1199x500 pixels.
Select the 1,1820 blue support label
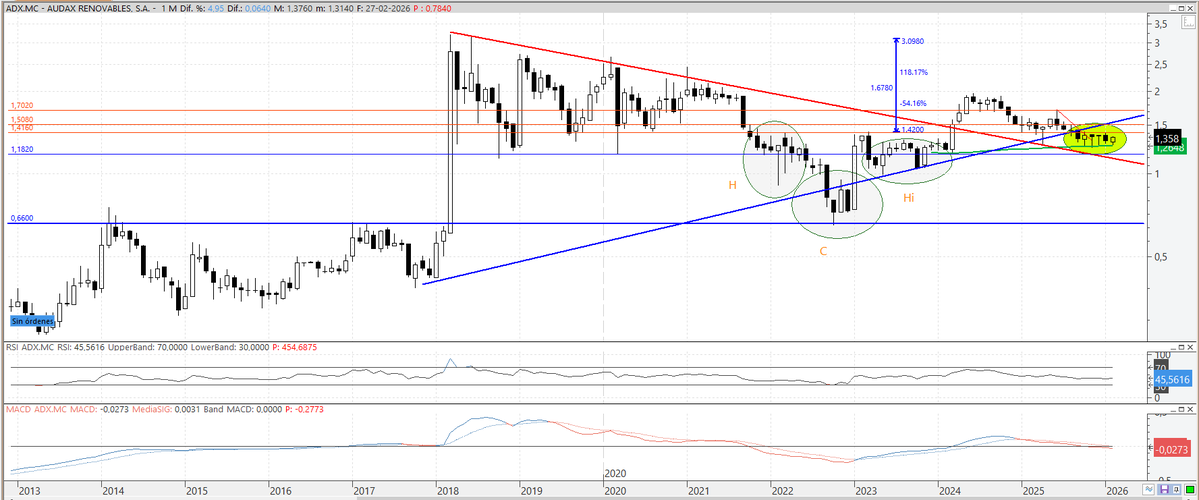21,150
